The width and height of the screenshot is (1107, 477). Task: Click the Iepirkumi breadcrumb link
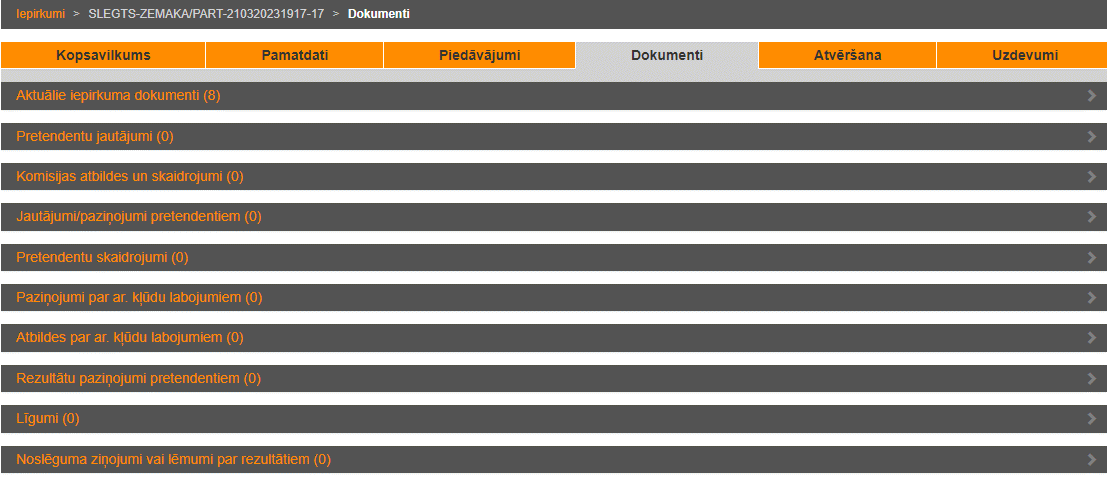(40, 14)
